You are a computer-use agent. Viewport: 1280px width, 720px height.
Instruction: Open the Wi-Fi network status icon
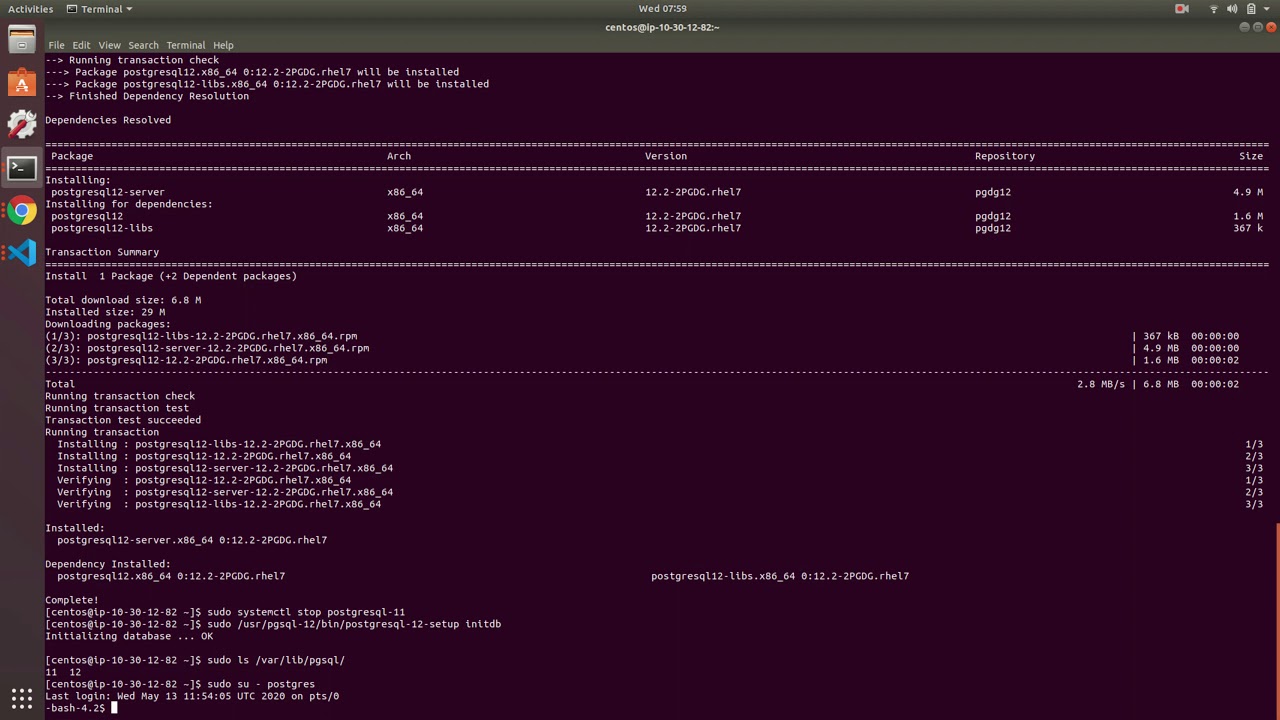pyautogui.click(x=1214, y=9)
